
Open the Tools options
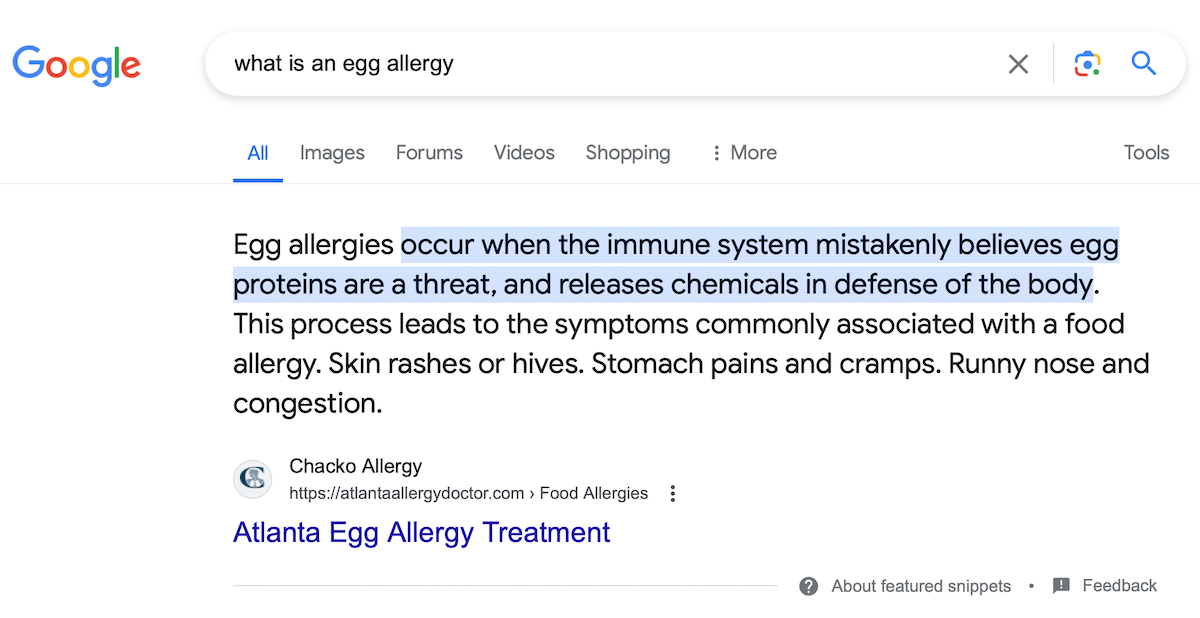(1146, 152)
